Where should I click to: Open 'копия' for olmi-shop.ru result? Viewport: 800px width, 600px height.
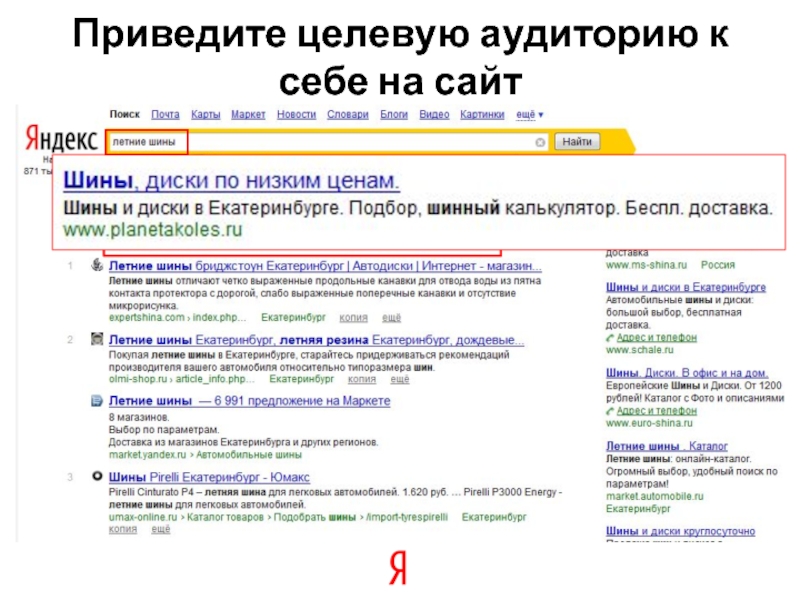(362, 379)
